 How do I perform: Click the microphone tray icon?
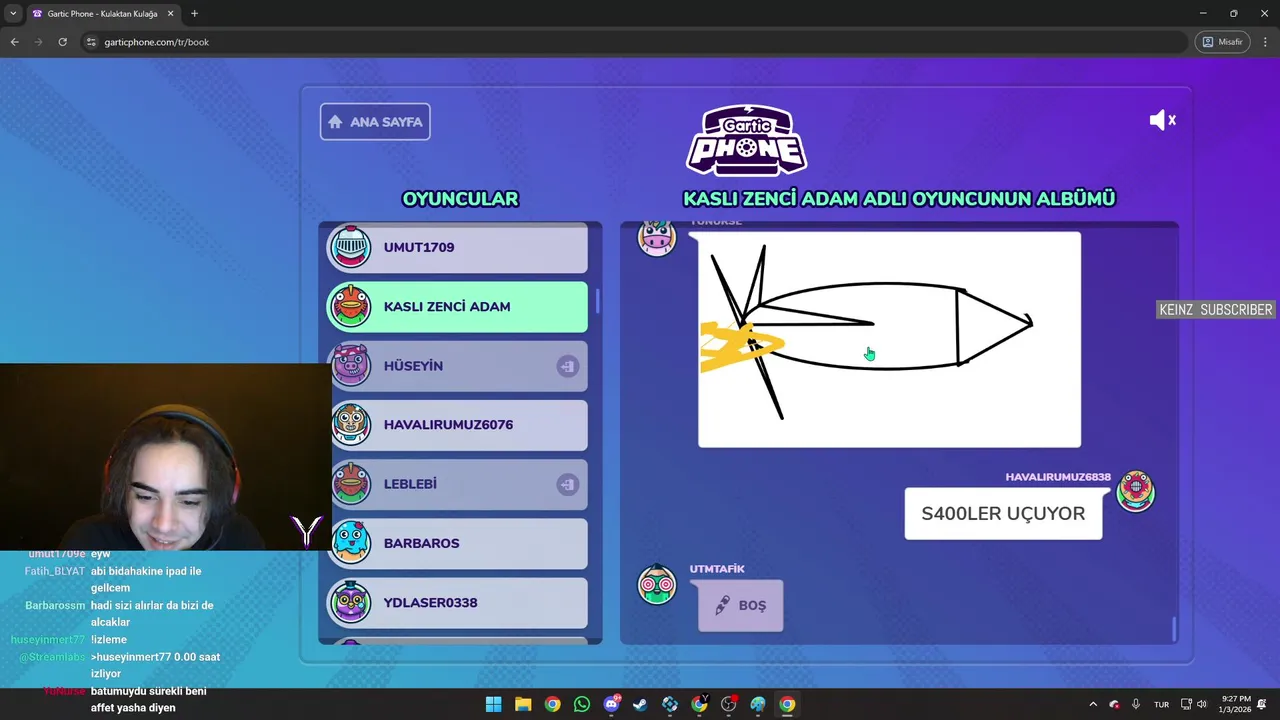coord(1135,704)
